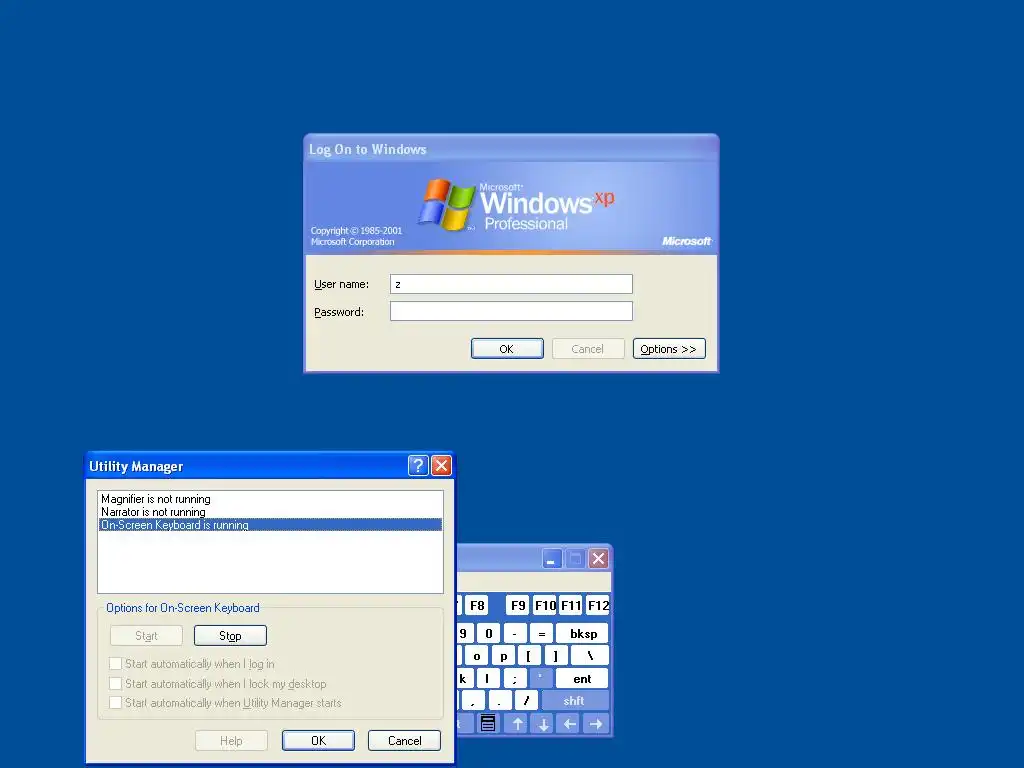
Task: Click the left arrow key on the on-screen keyboard
Action: [569, 724]
